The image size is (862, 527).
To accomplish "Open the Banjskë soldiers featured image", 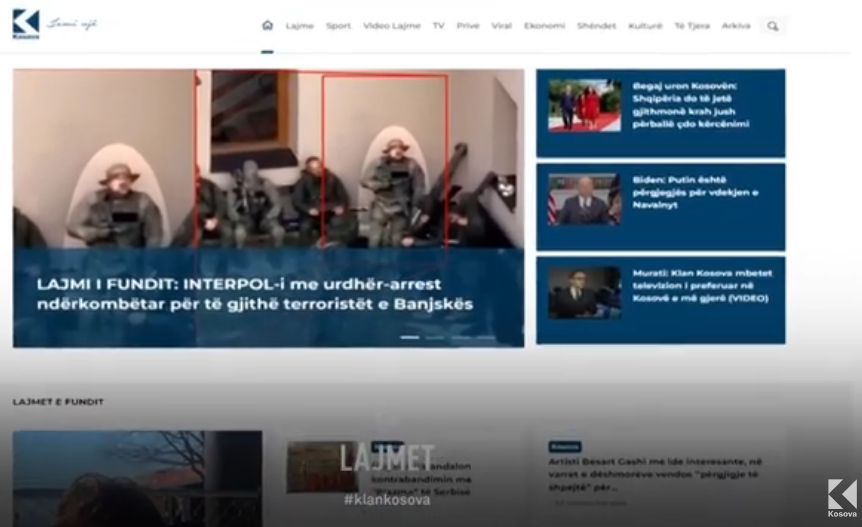I will tap(268, 159).
